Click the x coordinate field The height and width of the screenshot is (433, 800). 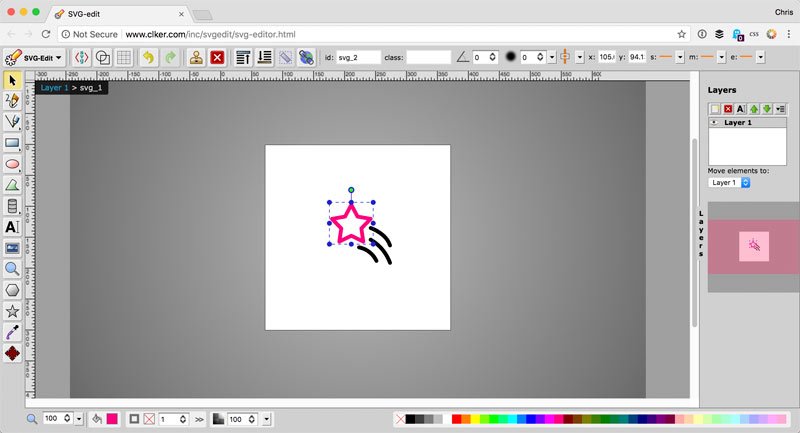[x=607, y=57]
